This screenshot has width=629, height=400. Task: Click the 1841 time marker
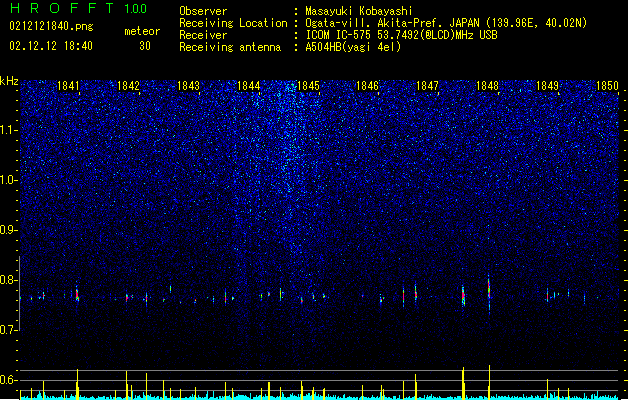pos(68,86)
